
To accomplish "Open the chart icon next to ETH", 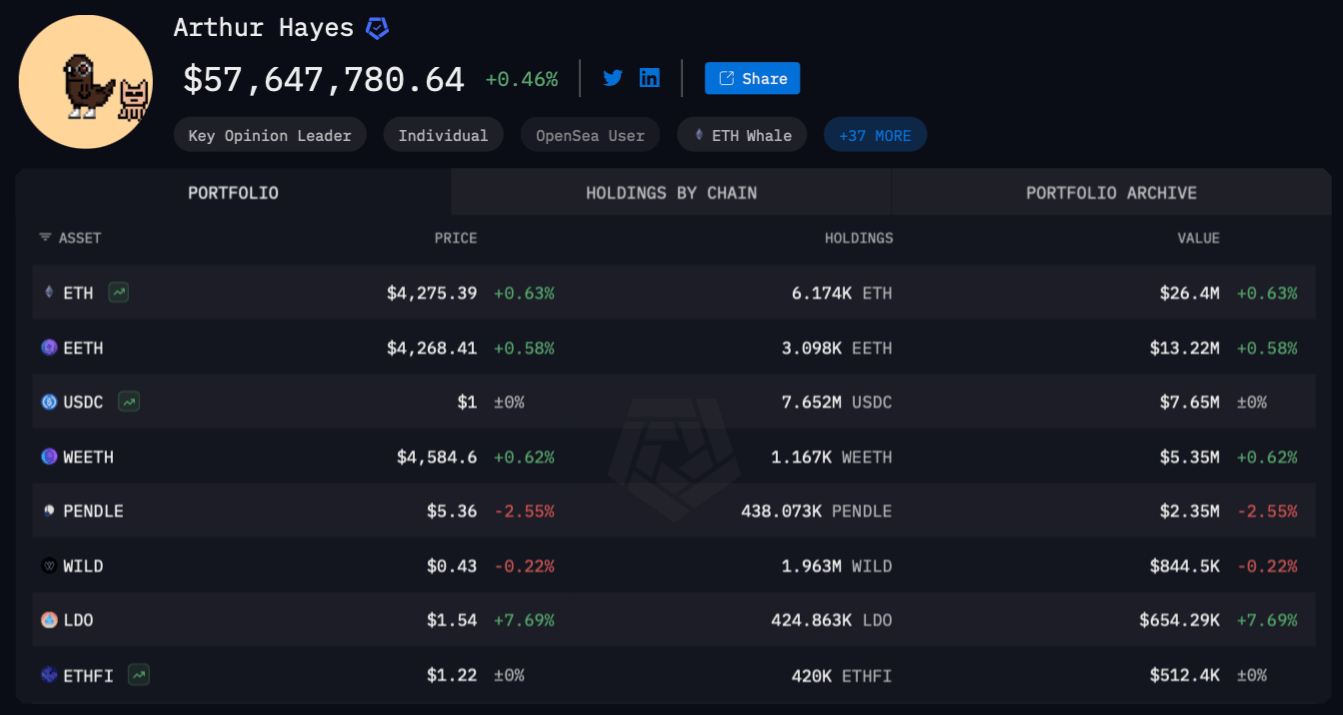I will click(x=119, y=293).
